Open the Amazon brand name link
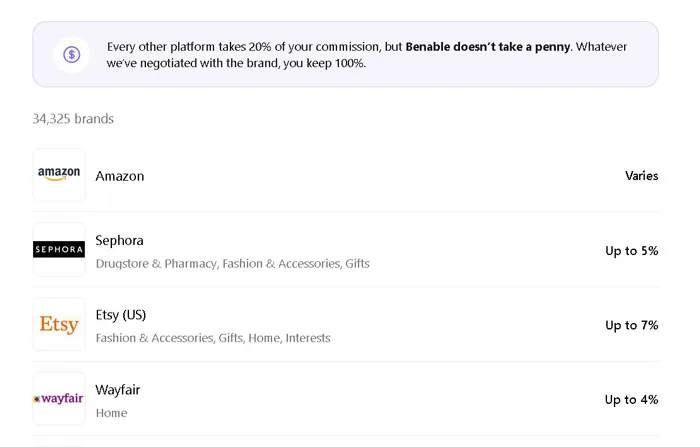Image resolution: width=700 pixels, height=447 pixels. point(120,176)
